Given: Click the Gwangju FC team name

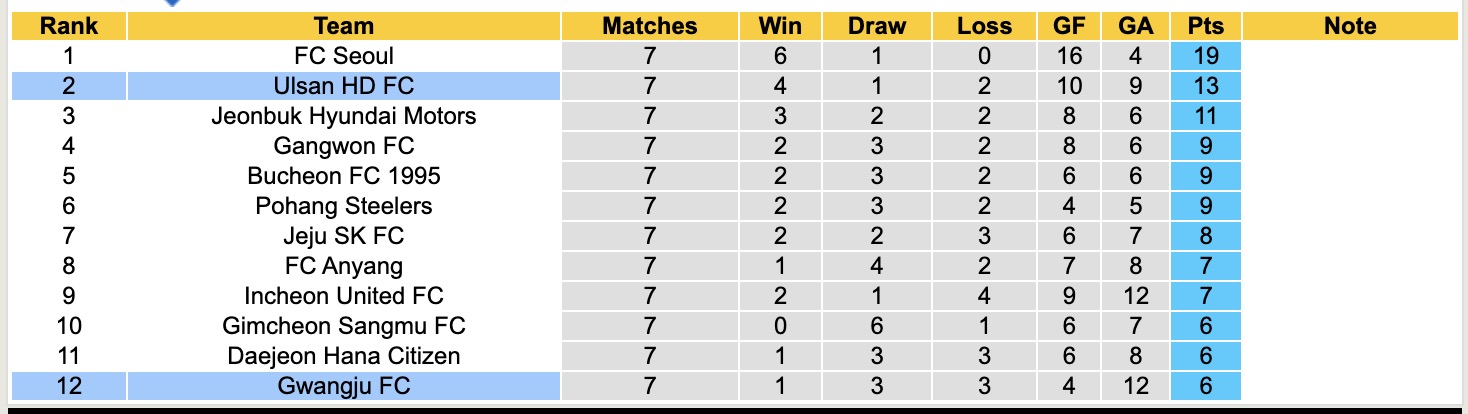Looking at the screenshot, I should coord(343,386).
